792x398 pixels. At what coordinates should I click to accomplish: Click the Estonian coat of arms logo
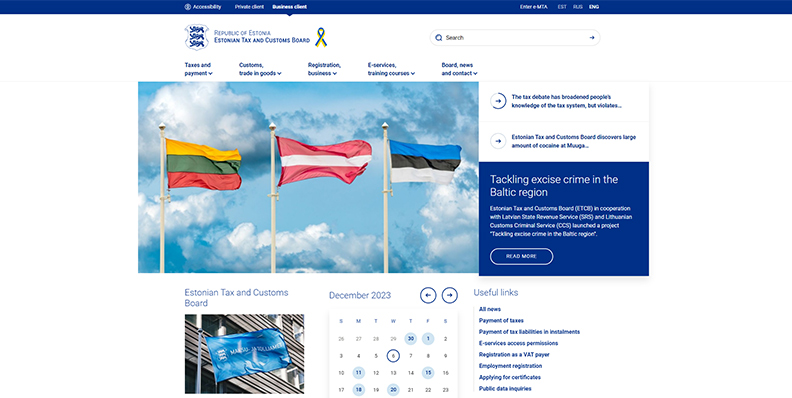(x=196, y=37)
